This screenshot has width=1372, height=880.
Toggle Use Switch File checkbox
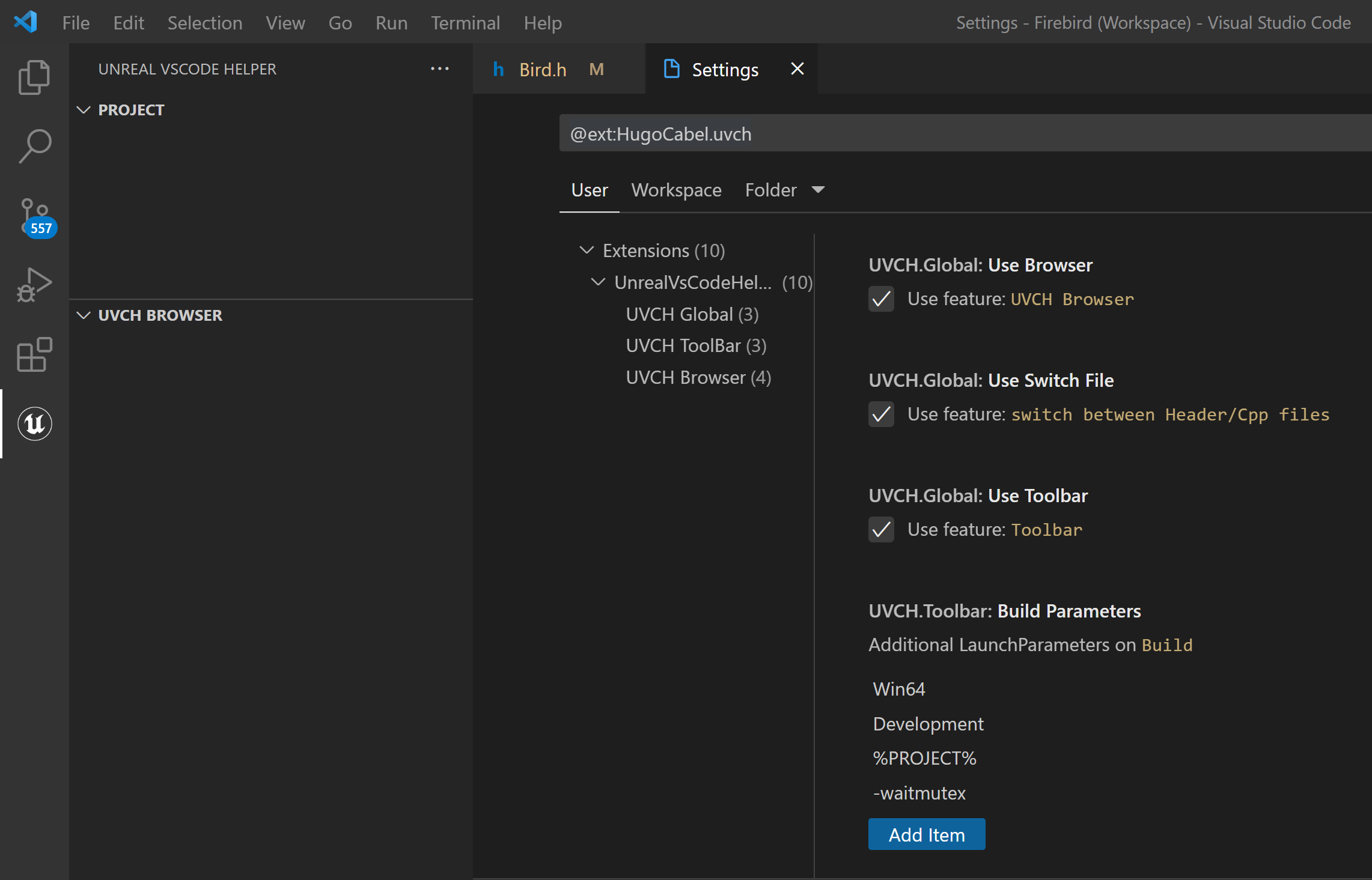pyautogui.click(x=881, y=414)
